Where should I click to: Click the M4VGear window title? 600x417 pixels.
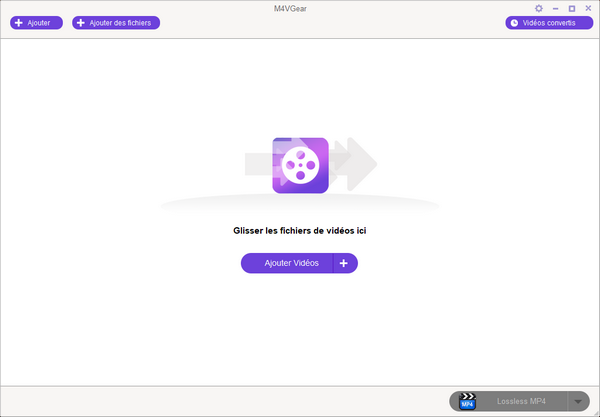coord(290,9)
